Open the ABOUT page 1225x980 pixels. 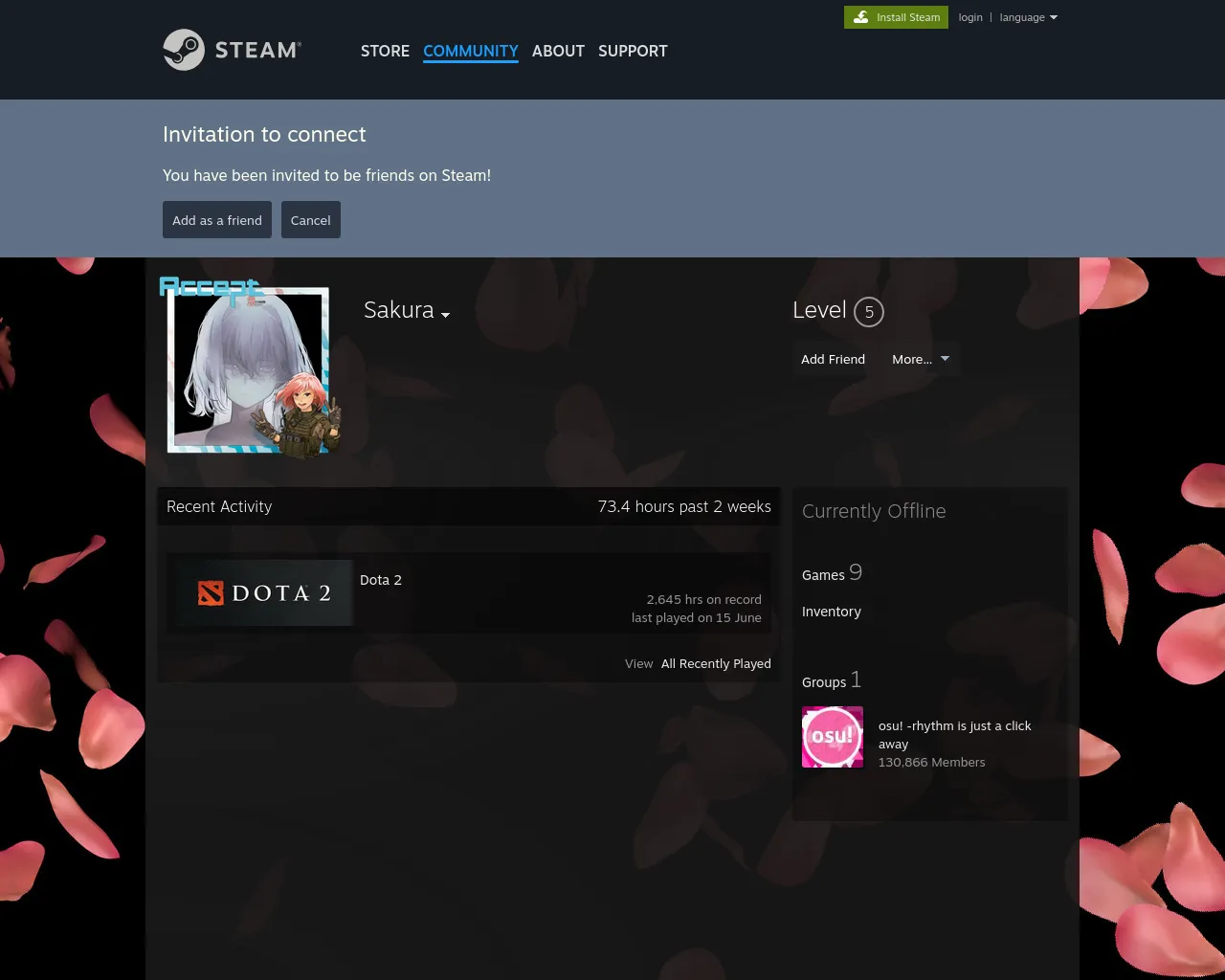click(558, 51)
